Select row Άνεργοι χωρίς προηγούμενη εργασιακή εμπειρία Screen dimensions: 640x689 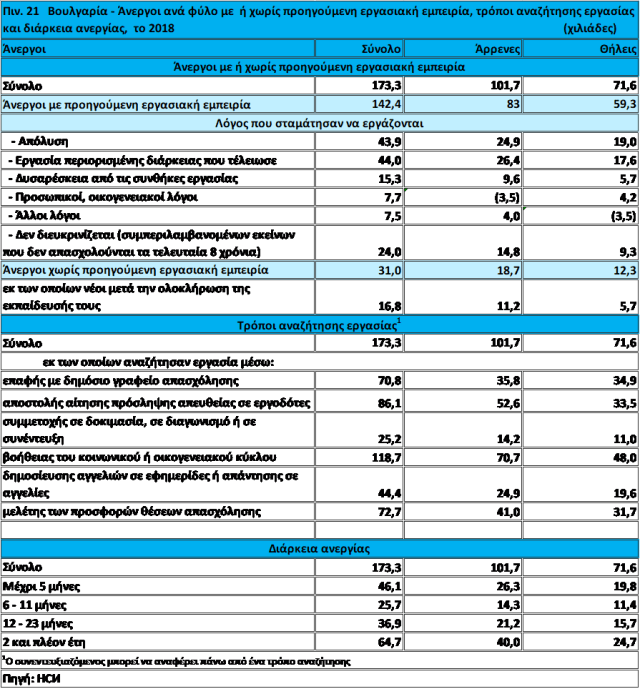coord(134,270)
